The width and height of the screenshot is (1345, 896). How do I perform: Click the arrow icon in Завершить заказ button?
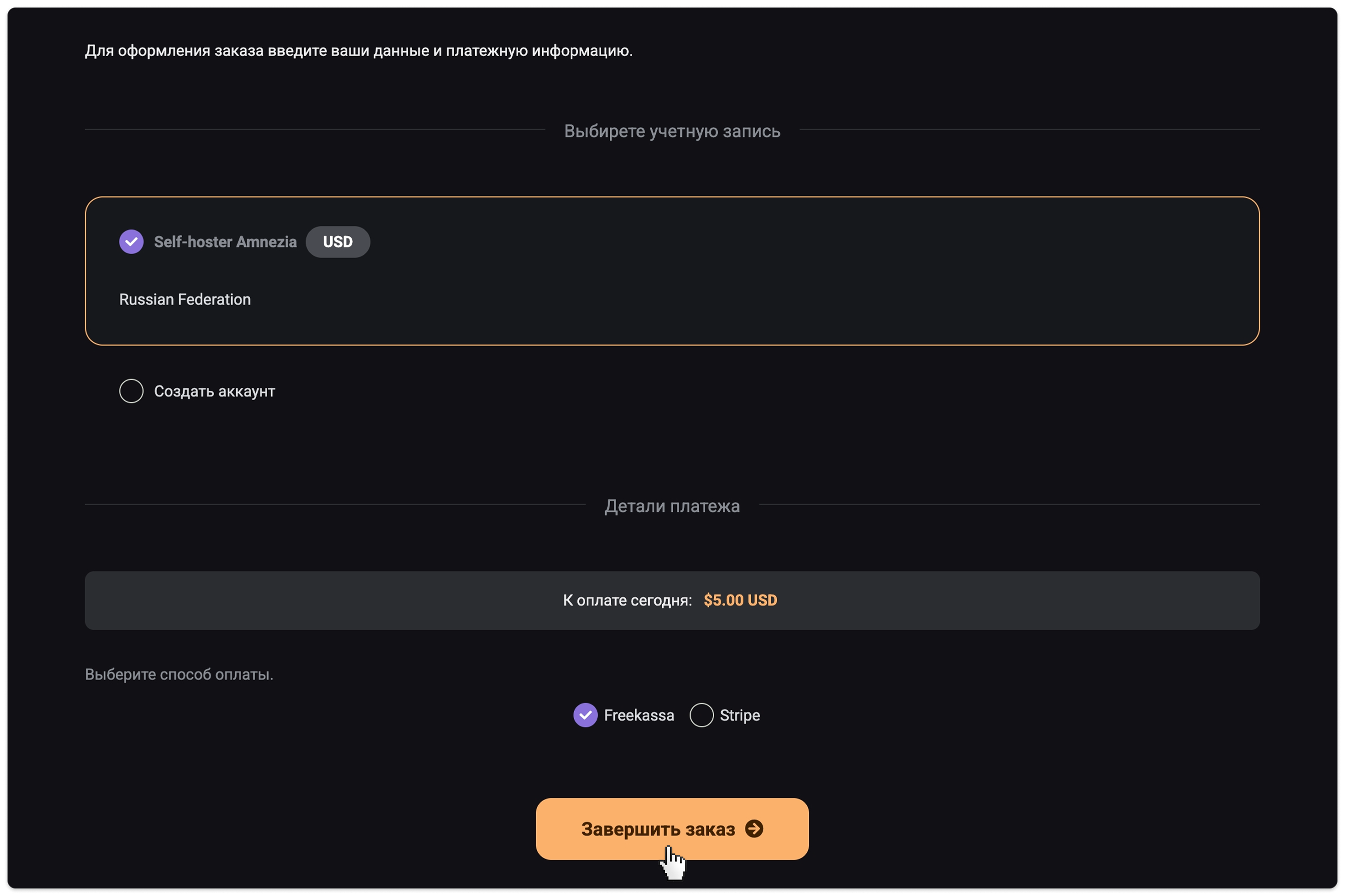point(754,828)
